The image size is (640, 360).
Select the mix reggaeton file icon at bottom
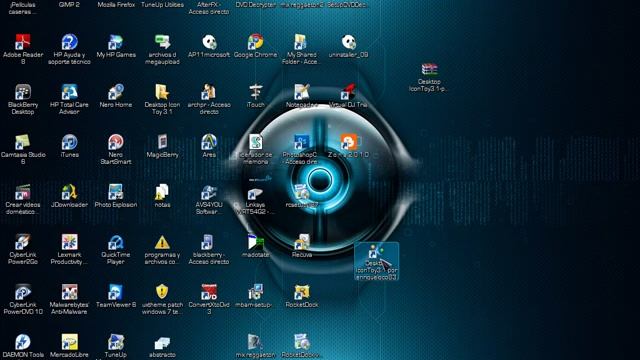pyautogui.click(x=256, y=342)
